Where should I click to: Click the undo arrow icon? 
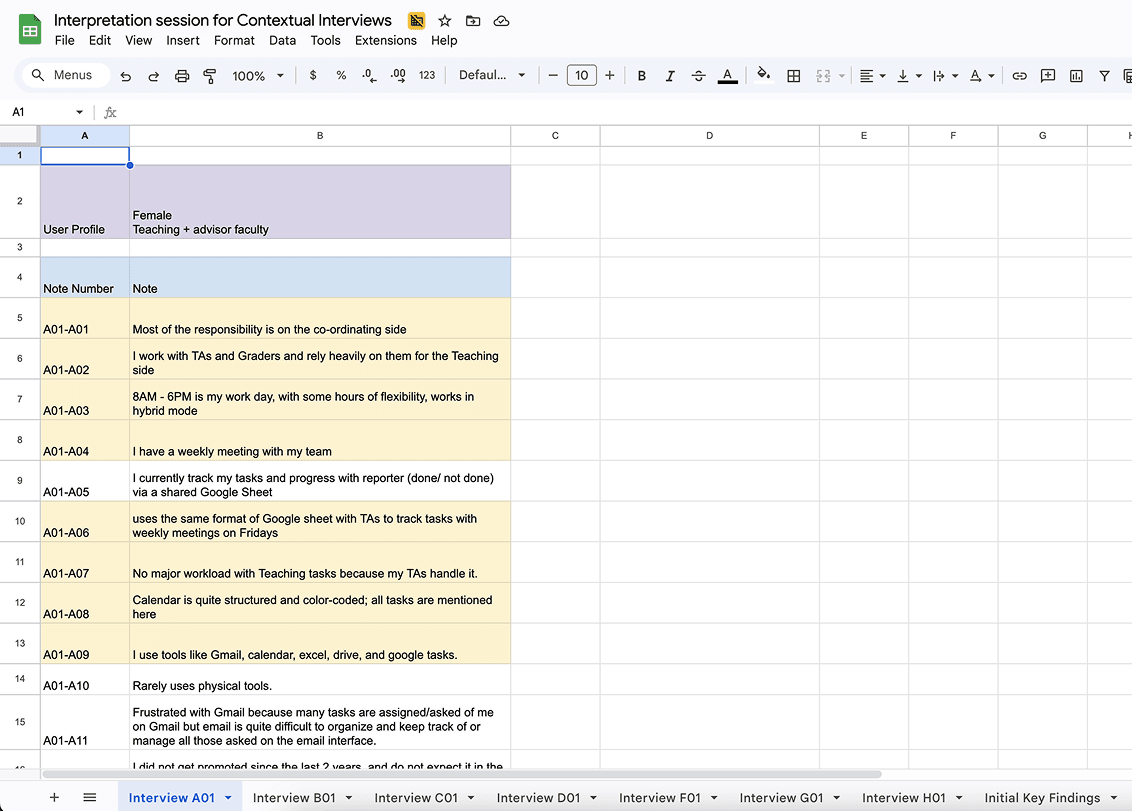[125, 76]
